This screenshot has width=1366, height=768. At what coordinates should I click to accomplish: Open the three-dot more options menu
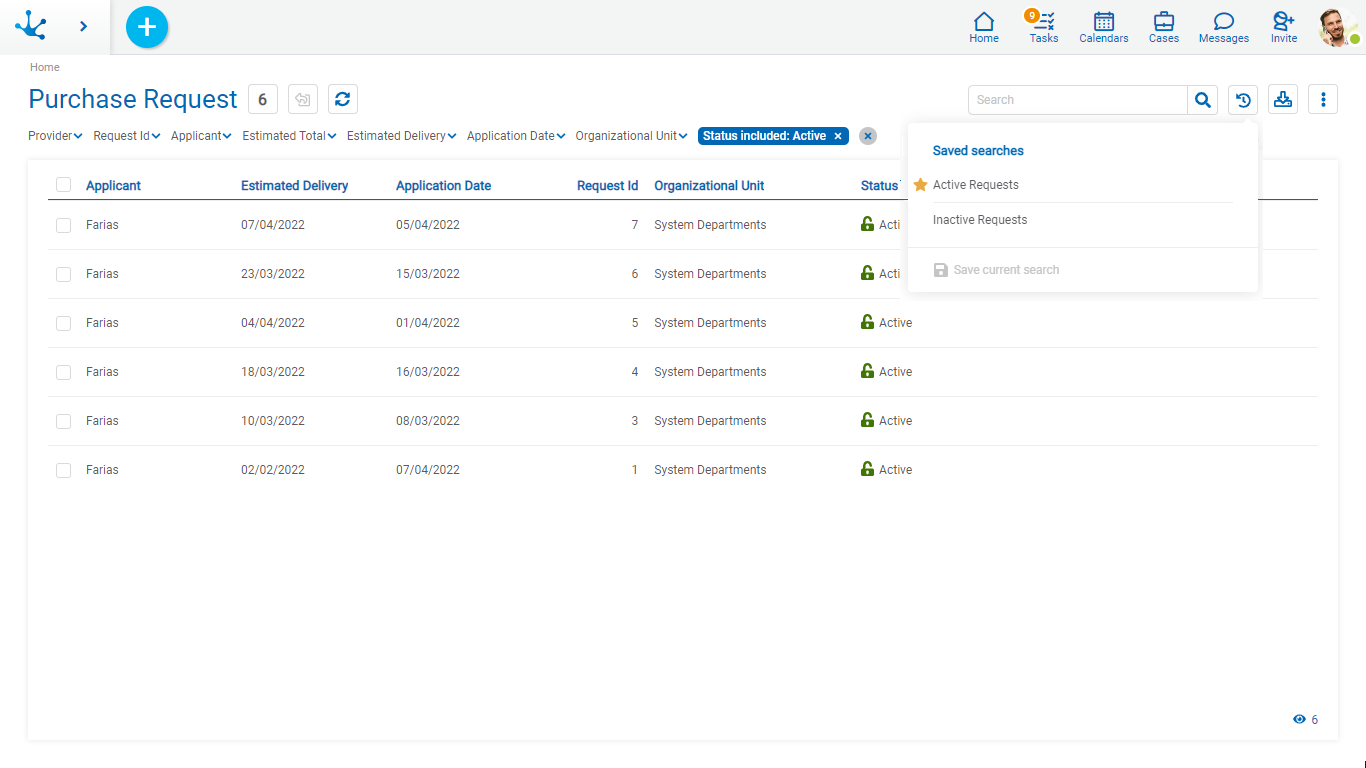click(x=1323, y=100)
